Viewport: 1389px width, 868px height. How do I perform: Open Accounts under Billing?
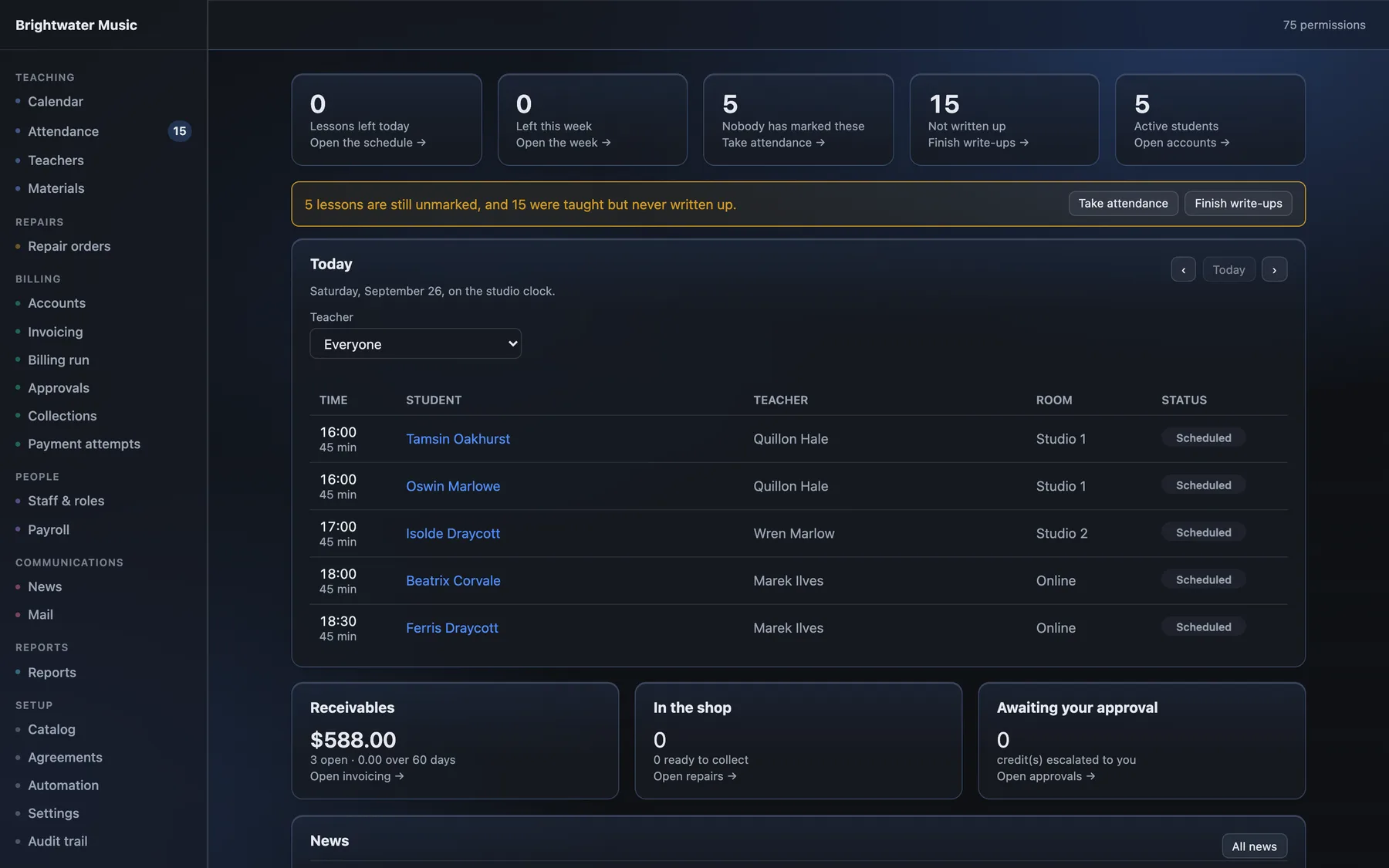coord(57,303)
